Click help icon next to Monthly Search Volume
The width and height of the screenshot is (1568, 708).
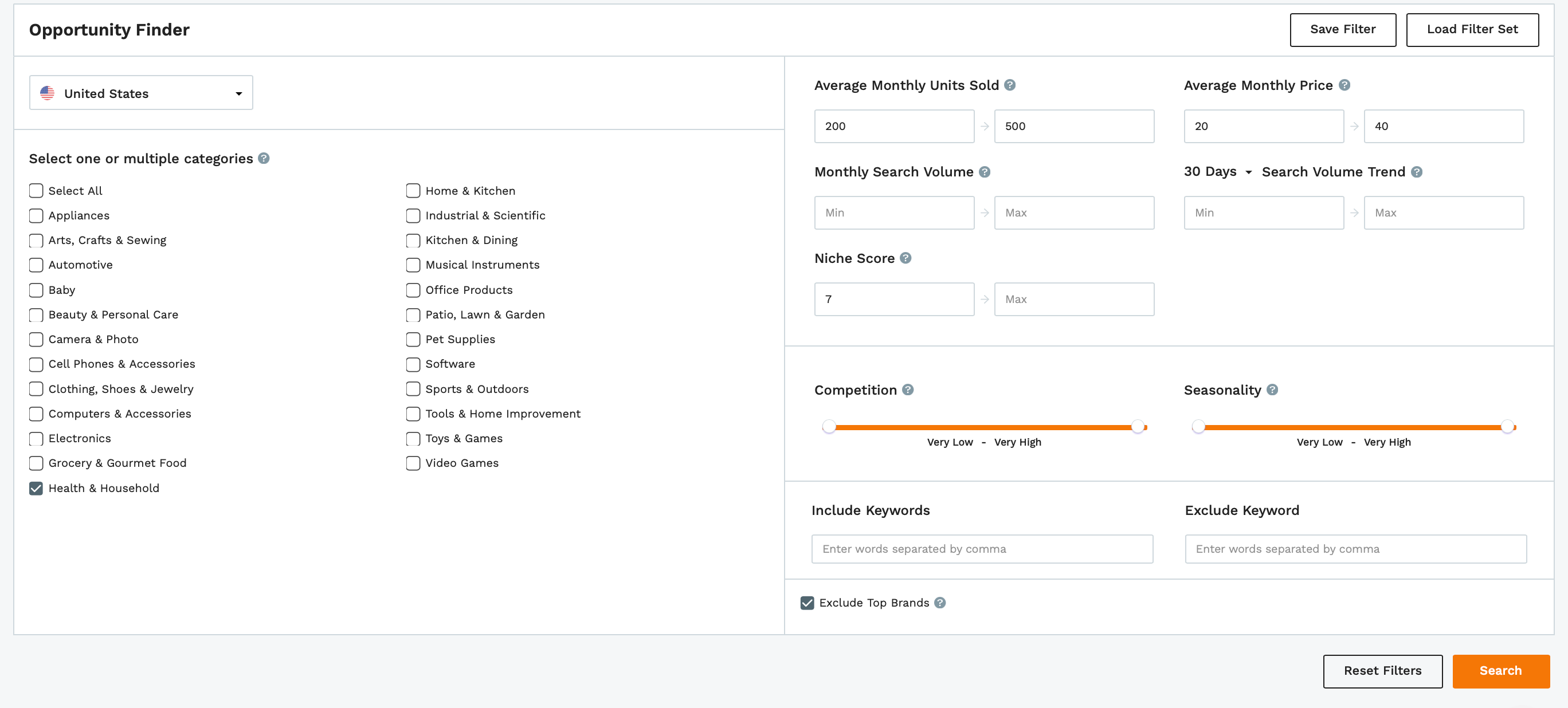click(984, 172)
